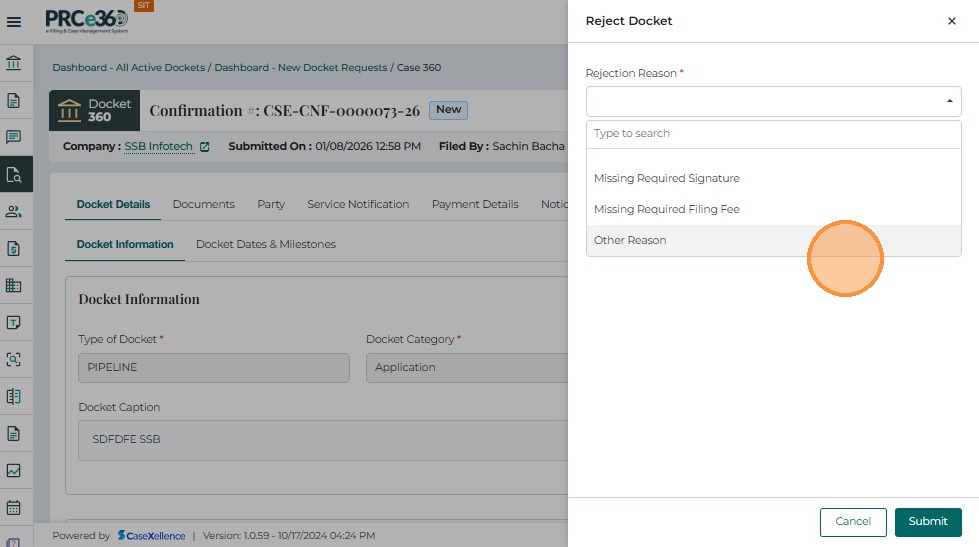
Task: Open the chat messages sidebar icon
Action: click(14, 137)
